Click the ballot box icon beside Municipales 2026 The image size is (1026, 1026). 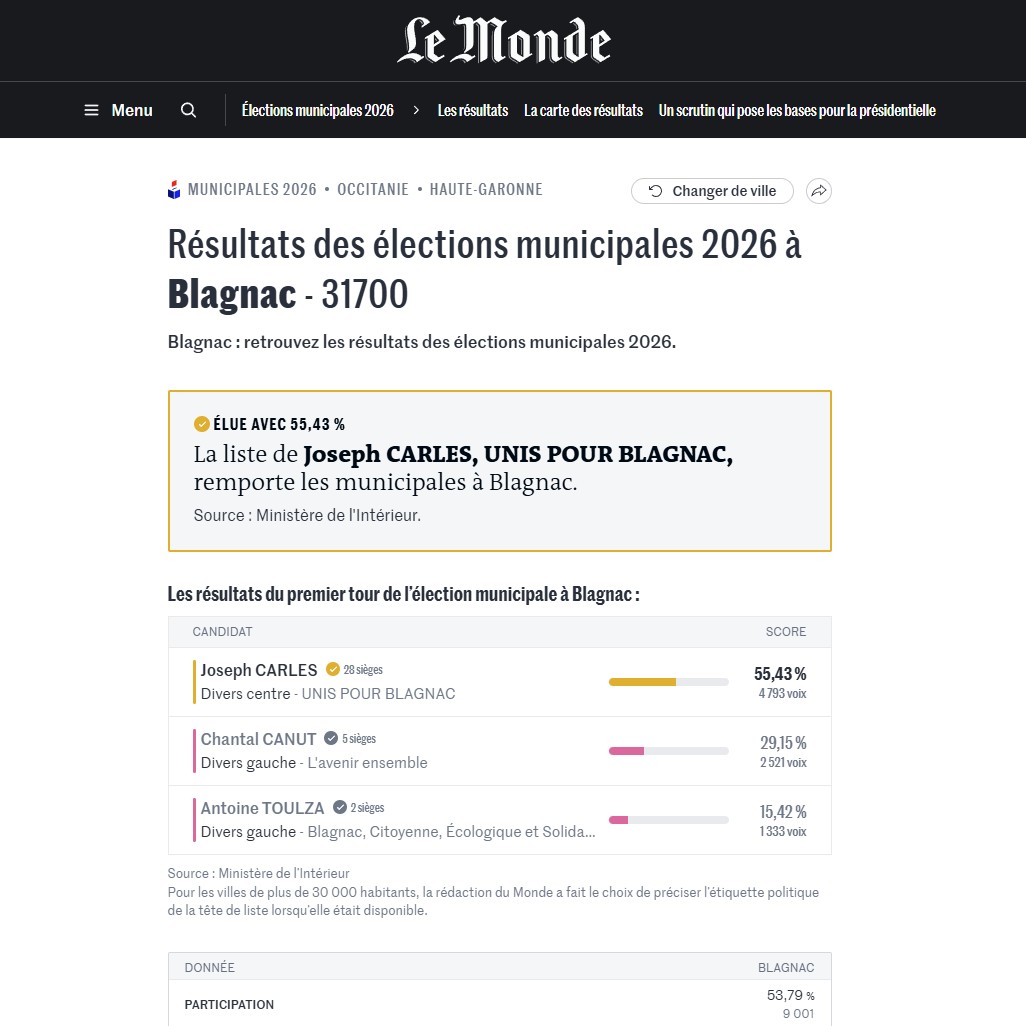pos(174,190)
